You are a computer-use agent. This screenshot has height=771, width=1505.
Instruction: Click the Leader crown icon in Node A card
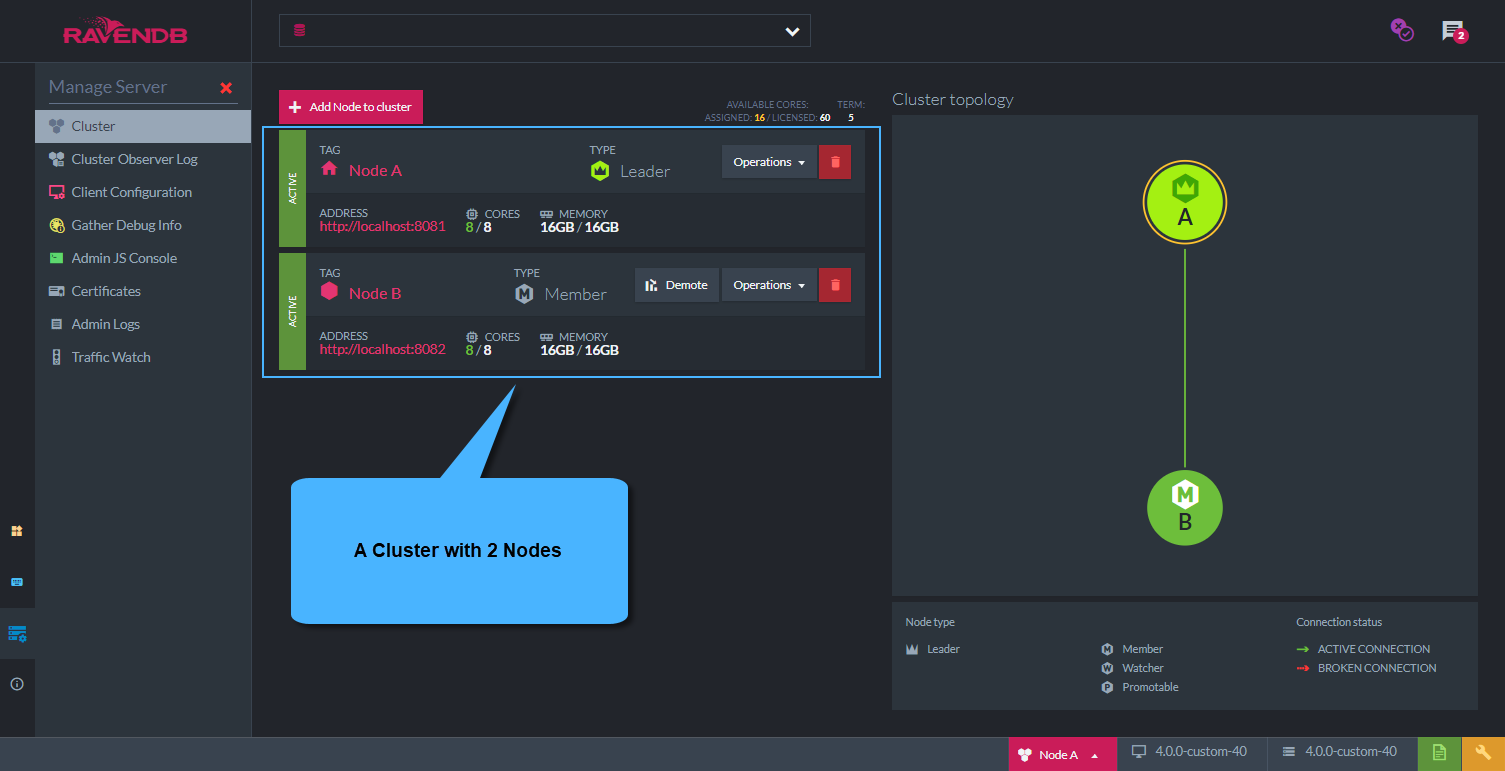pos(600,170)
